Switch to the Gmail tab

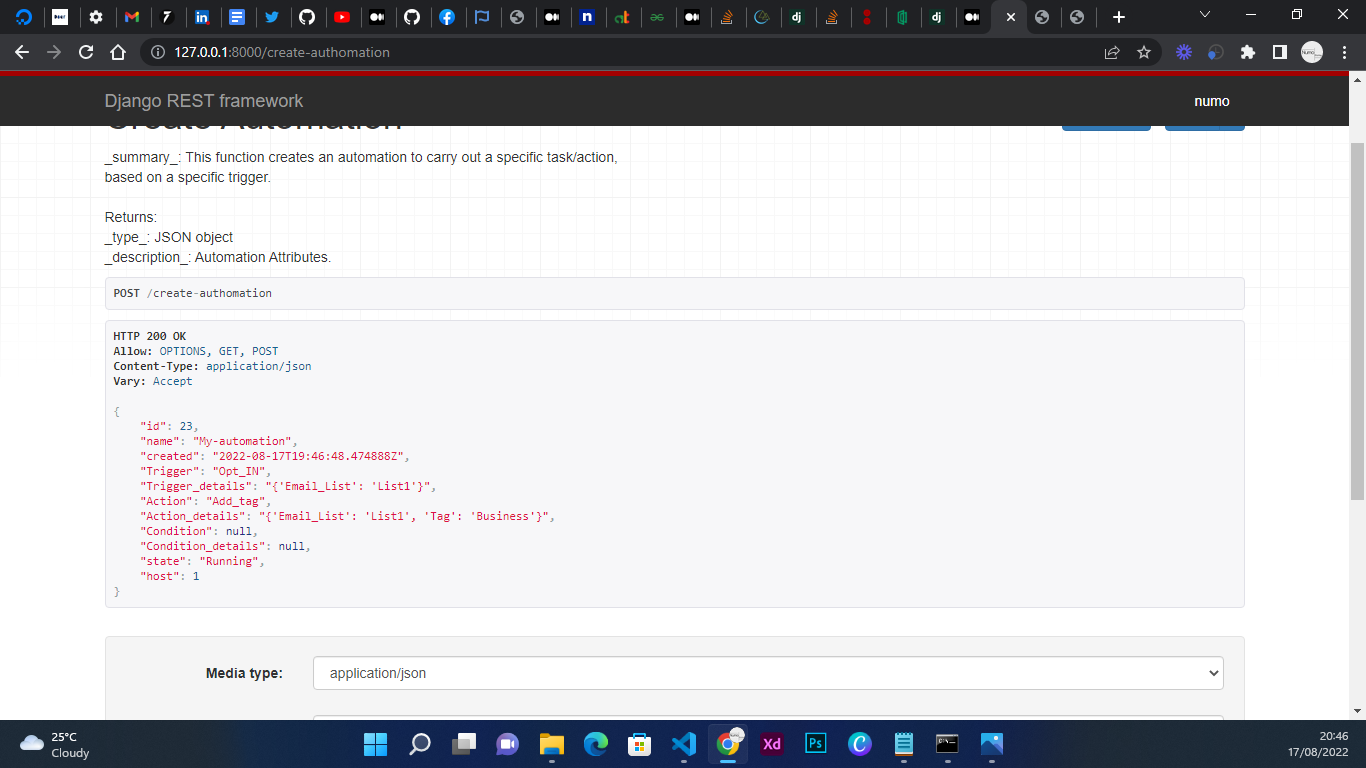click(x=130, y=17)
